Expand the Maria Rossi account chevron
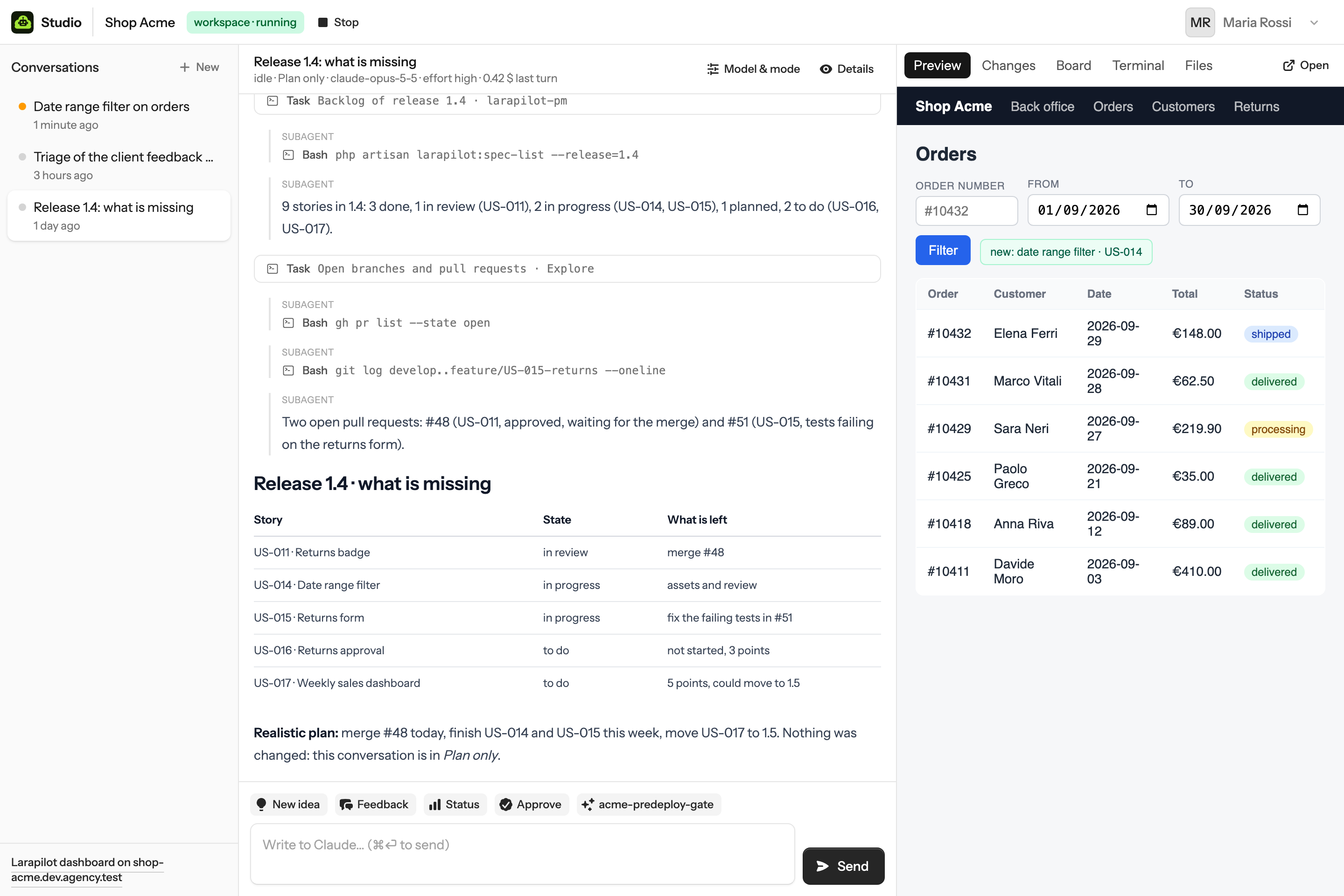This screenshot has height=896, width=1344. [x=1314, y=23]
